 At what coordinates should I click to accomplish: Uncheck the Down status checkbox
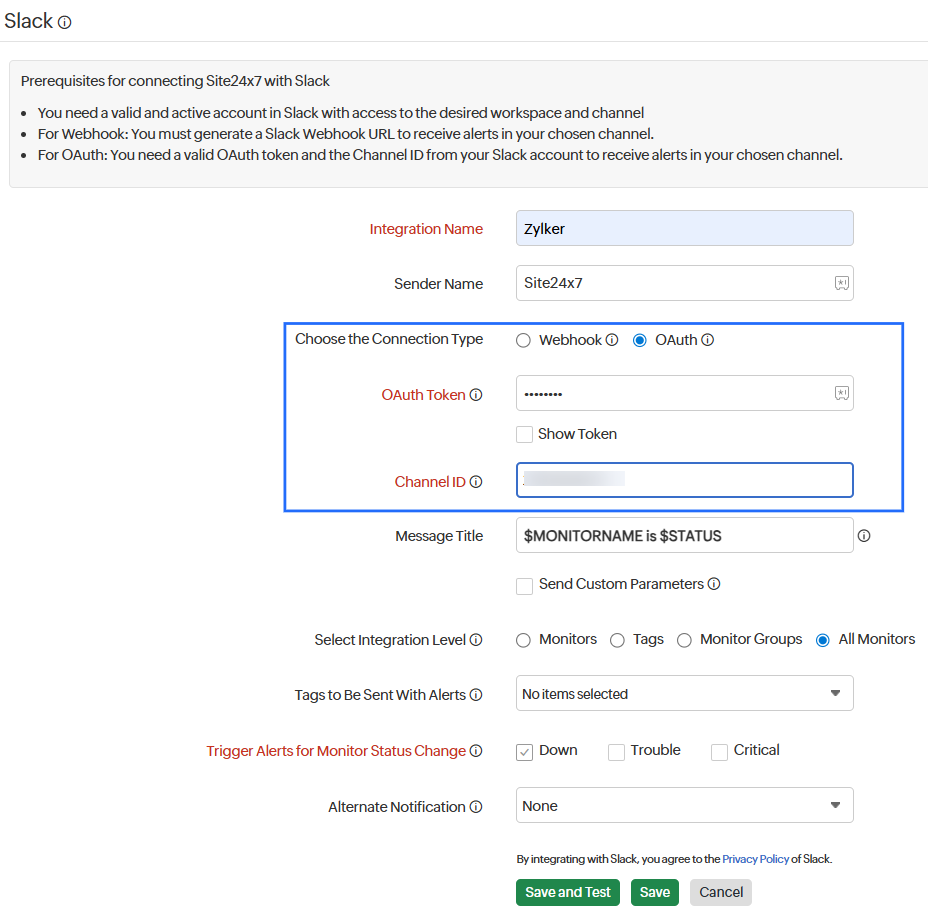524,751
